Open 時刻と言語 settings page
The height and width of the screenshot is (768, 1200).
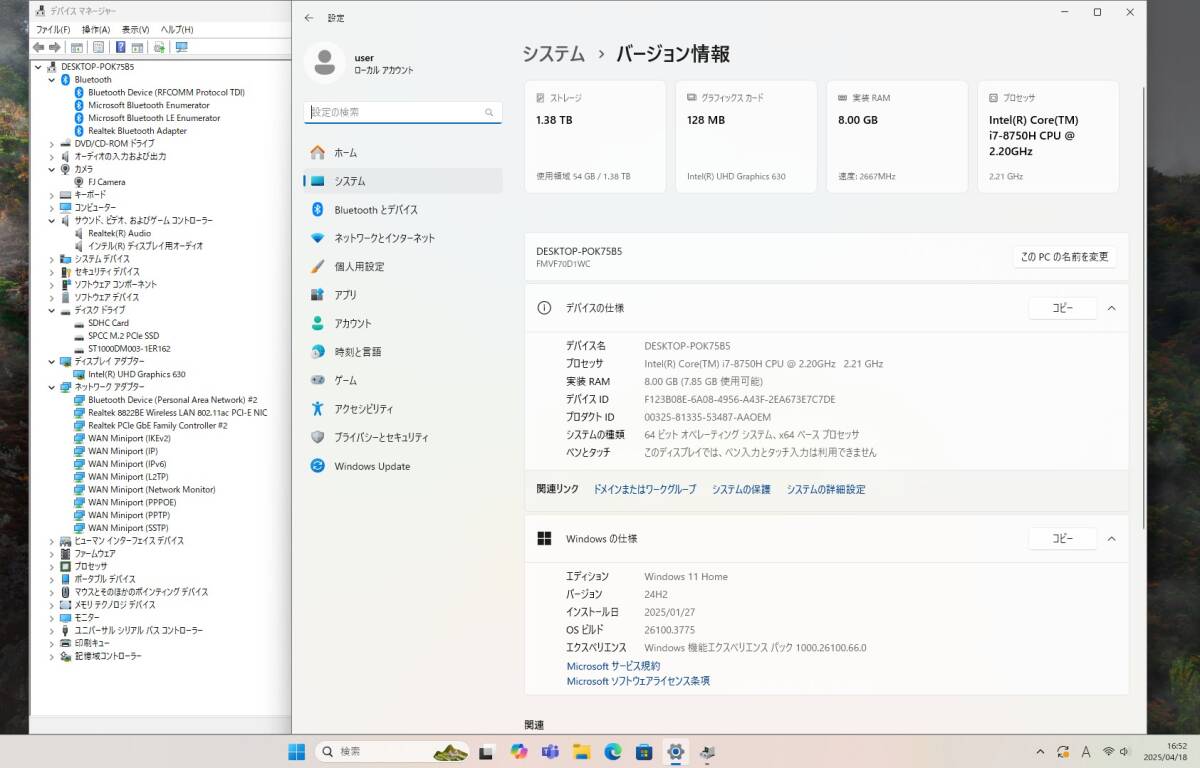click(x=403, y=352)
